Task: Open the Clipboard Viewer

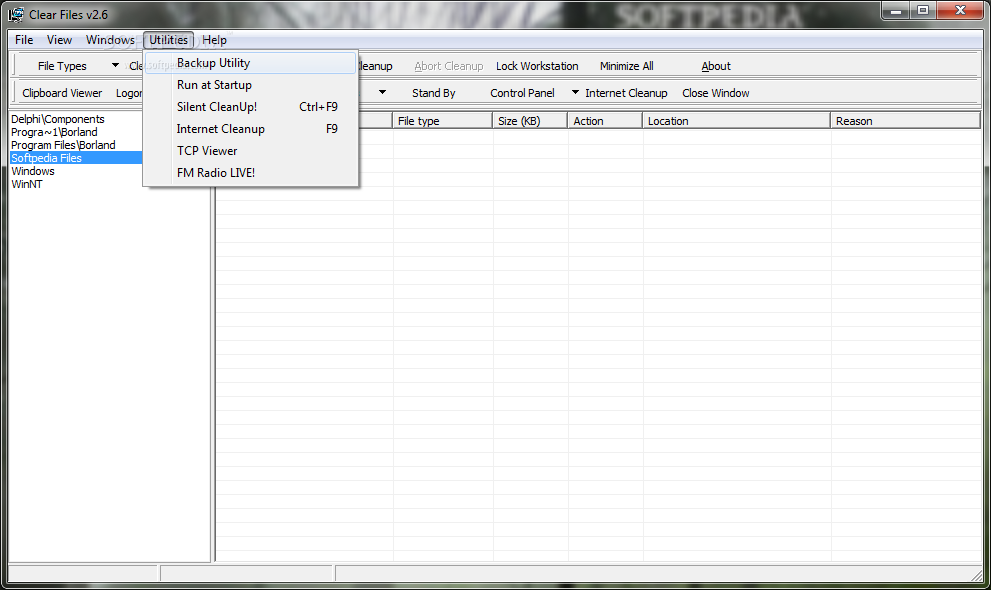Action: [62, 93]
